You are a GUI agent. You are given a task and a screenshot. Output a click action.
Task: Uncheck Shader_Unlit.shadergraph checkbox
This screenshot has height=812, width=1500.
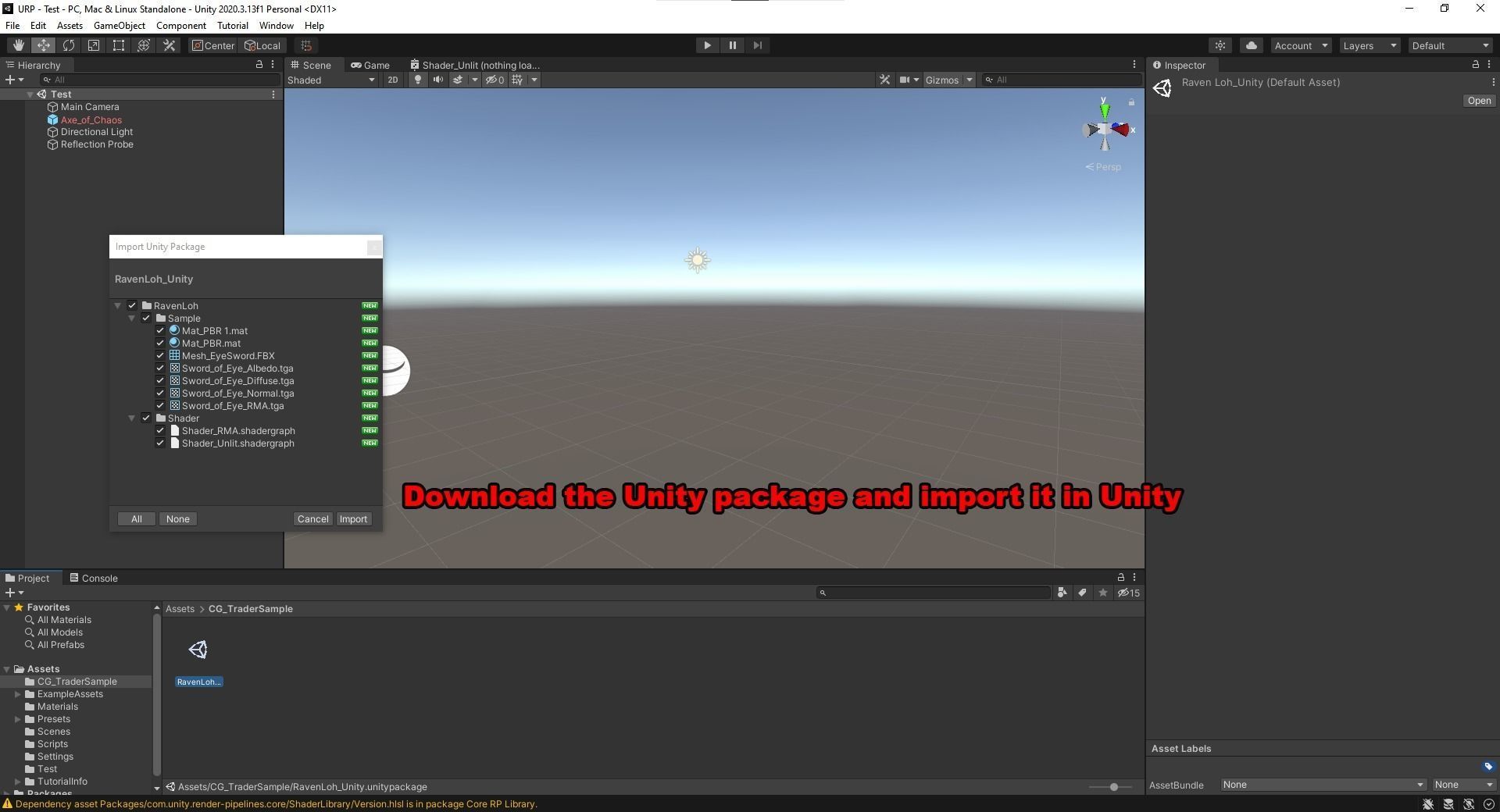[x=160, y=443]
